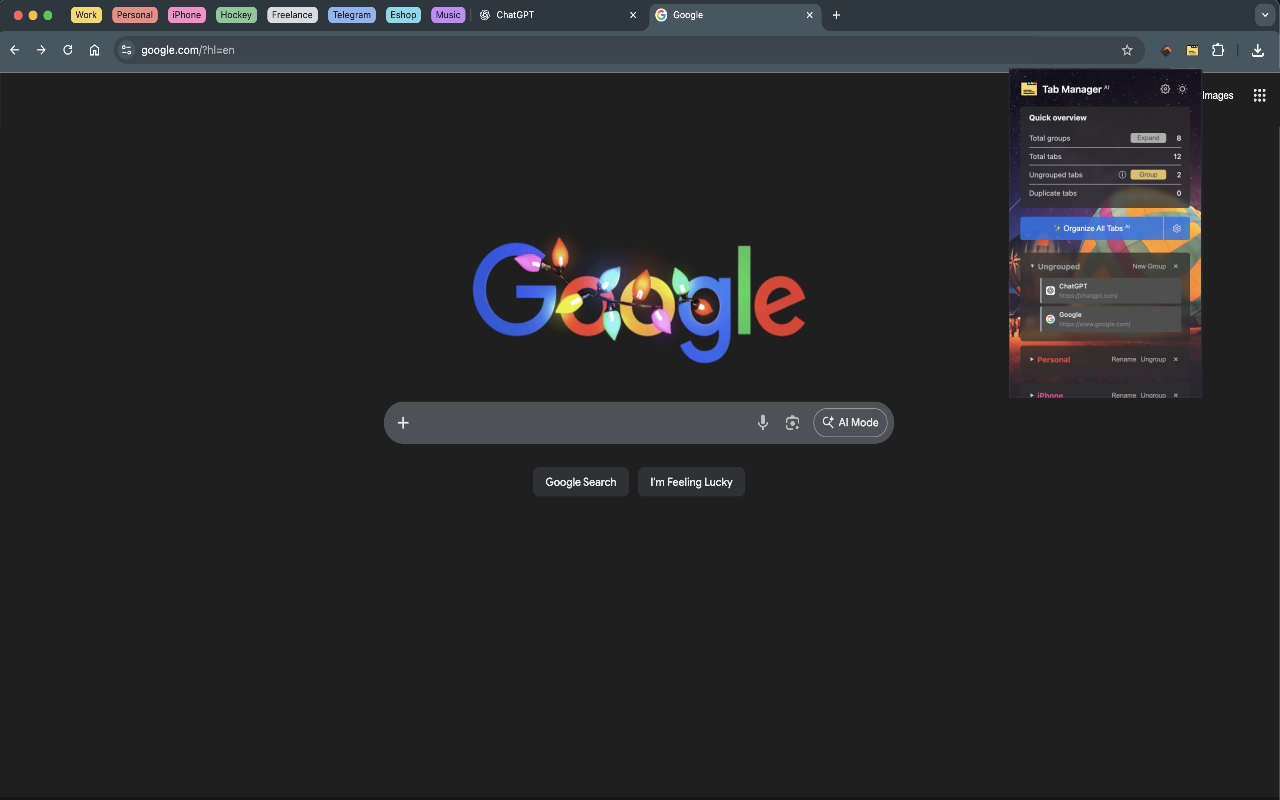The width and height of the screenshot is (1280, 800).
Task: Click Expand button for Total groups
Action: pyautogui.click(x=1148, y=138)
